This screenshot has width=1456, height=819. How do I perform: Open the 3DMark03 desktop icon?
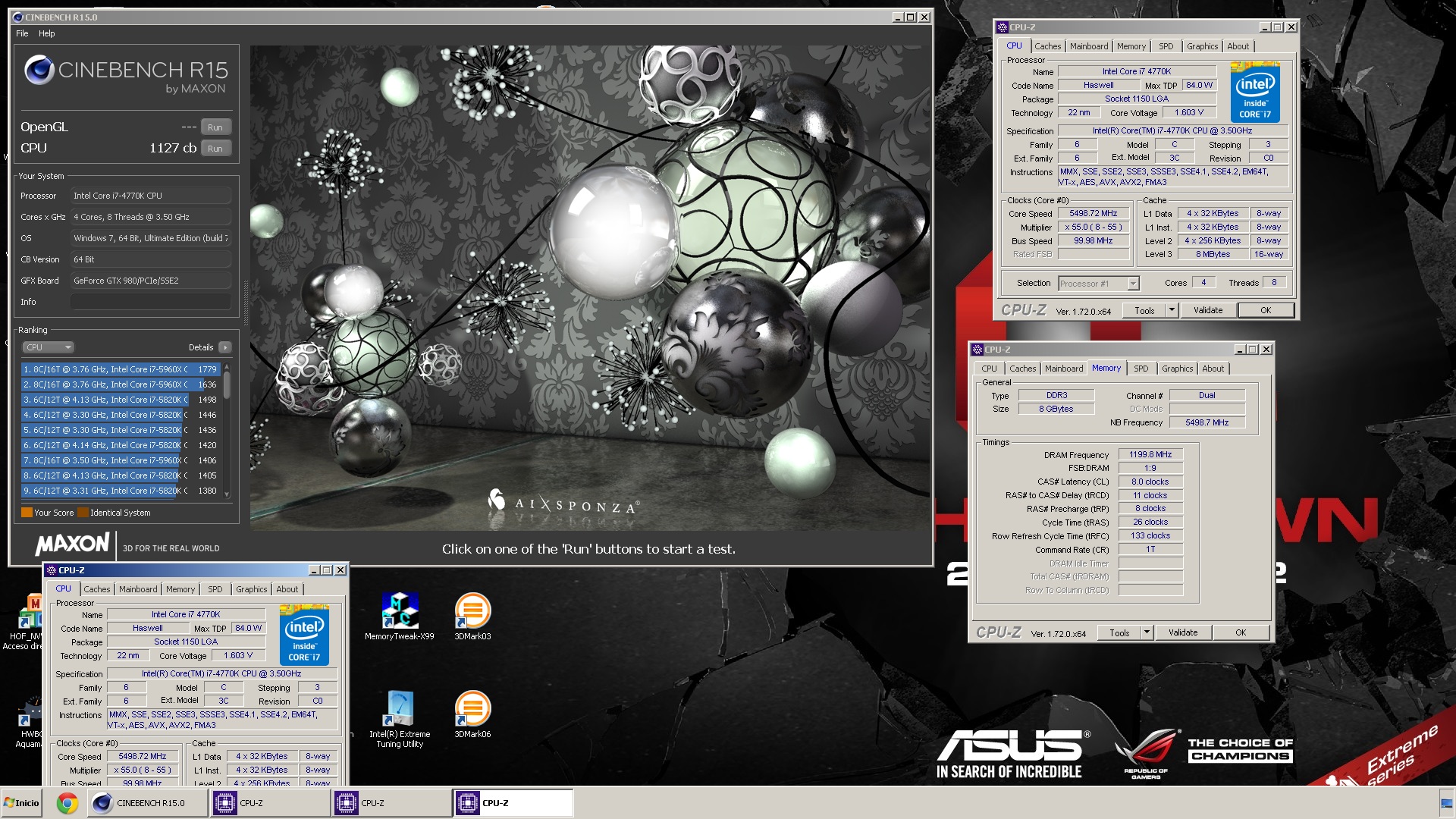[x=472, y=617]
